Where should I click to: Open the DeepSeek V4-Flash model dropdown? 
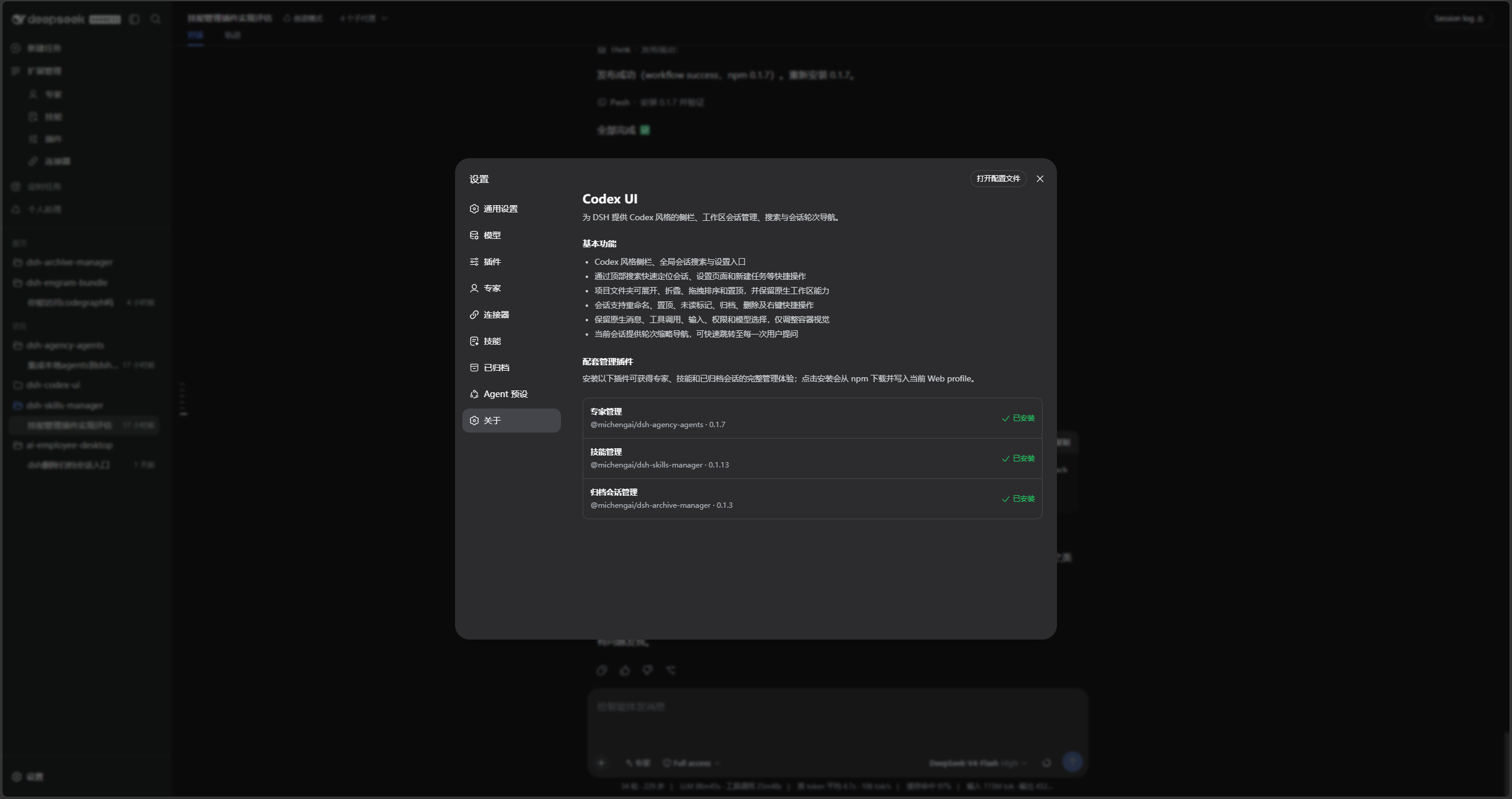pyautogui.click(x=978, y=763)
